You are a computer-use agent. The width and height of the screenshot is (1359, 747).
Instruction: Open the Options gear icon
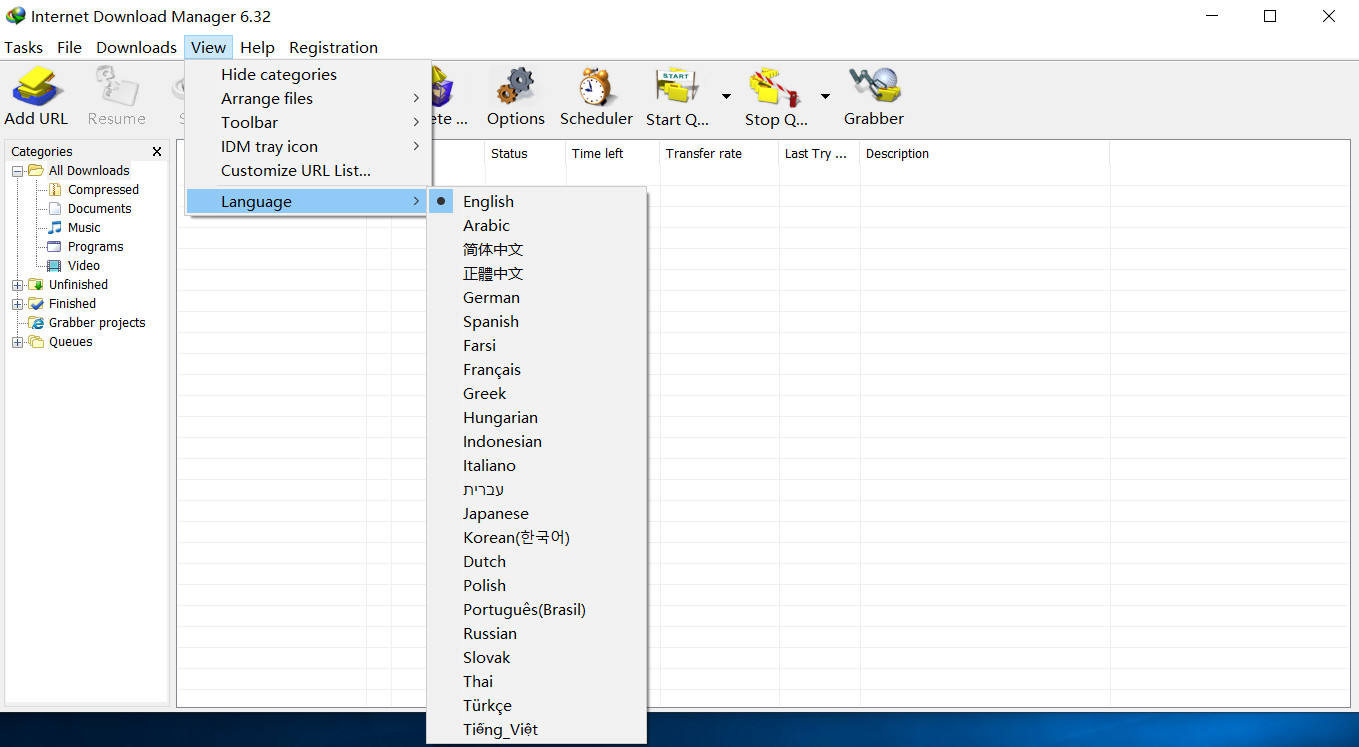(516, 86)
